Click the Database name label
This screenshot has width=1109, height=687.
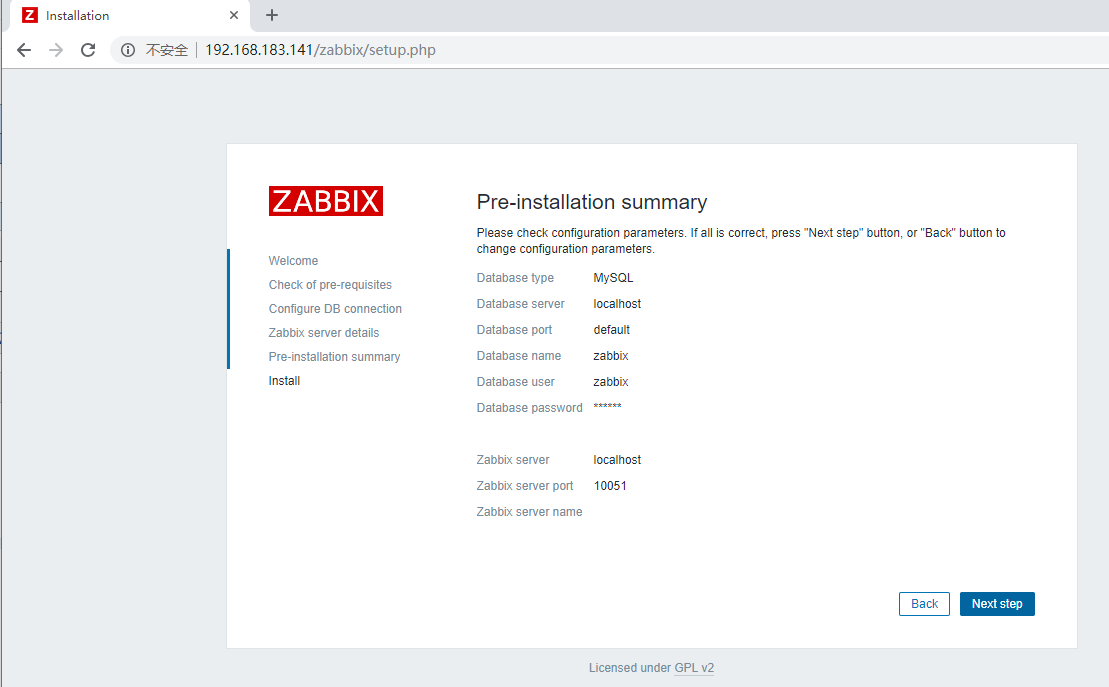(519, 356)
